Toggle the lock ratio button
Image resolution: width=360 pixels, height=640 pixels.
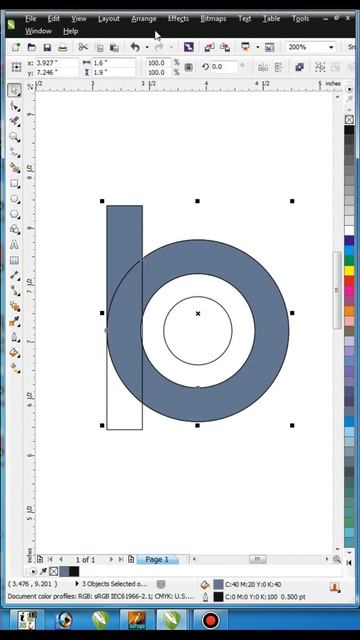pyautogui.click(x=189, y=67)
